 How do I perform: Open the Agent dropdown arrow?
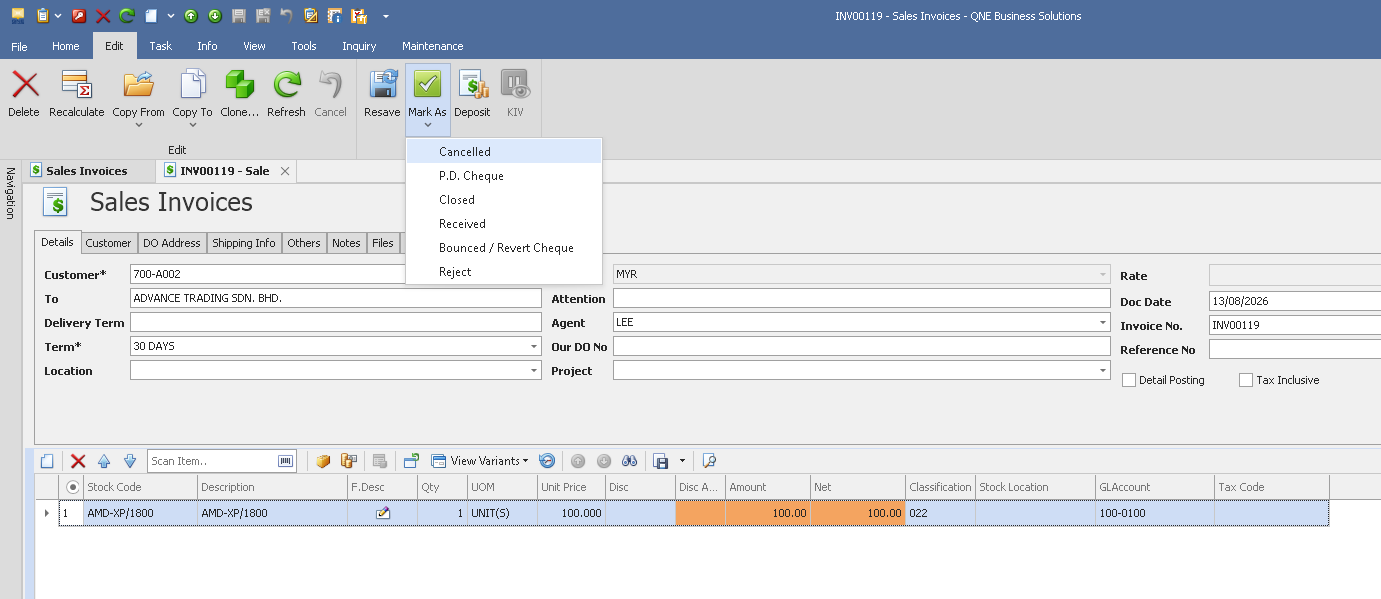coord(1103,323)
